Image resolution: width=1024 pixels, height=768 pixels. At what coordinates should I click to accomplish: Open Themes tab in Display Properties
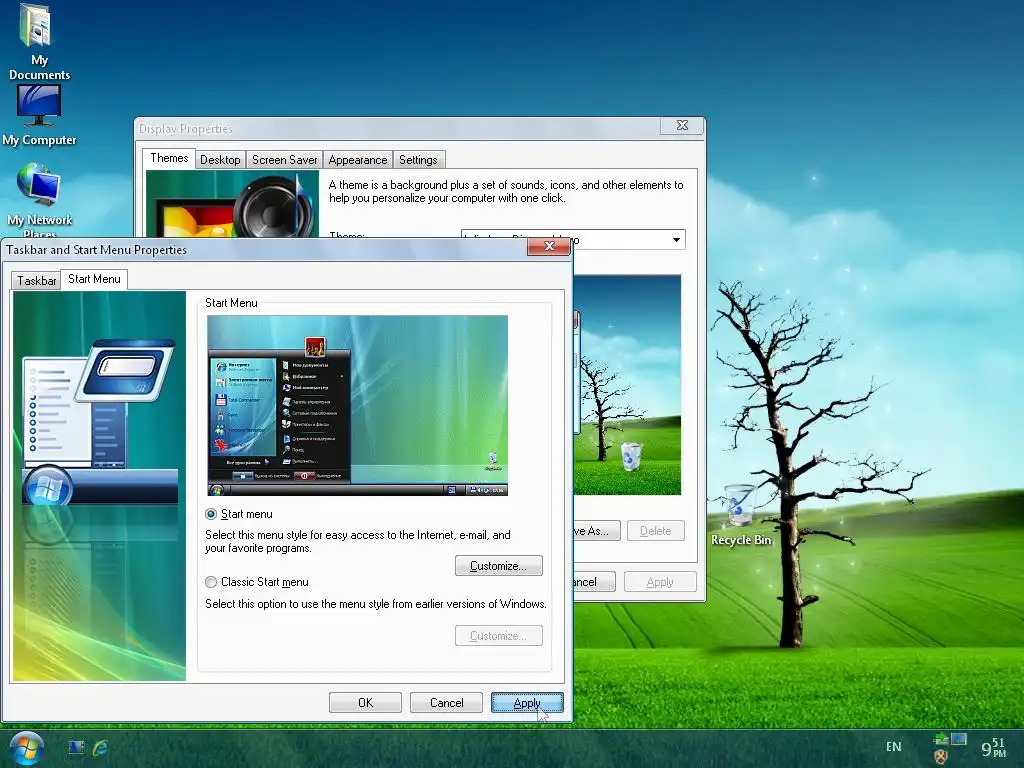169,158
